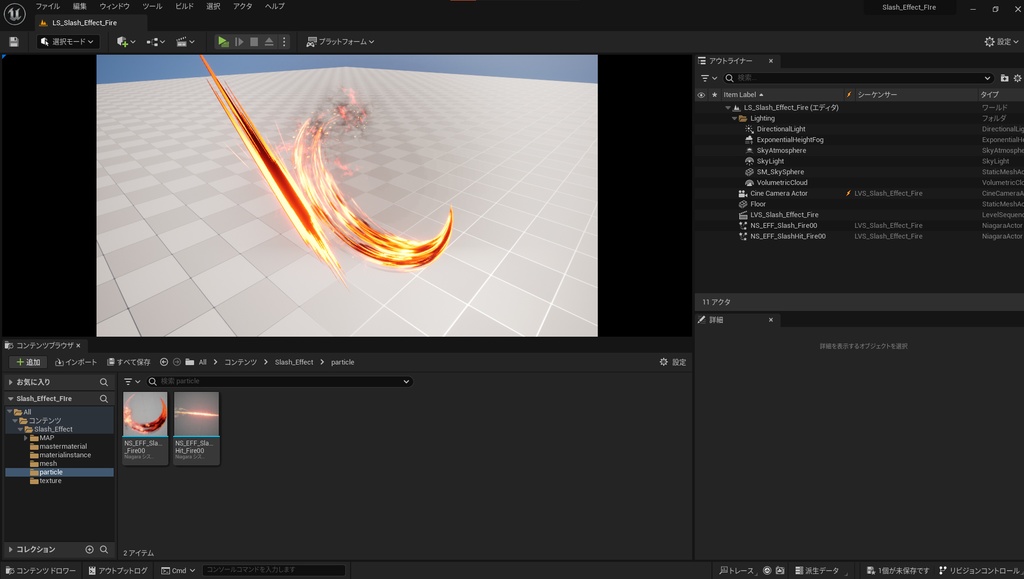The image size is (1024, 579).
Task: Expand the お気に入り section
Action: (x=10, y=383)
